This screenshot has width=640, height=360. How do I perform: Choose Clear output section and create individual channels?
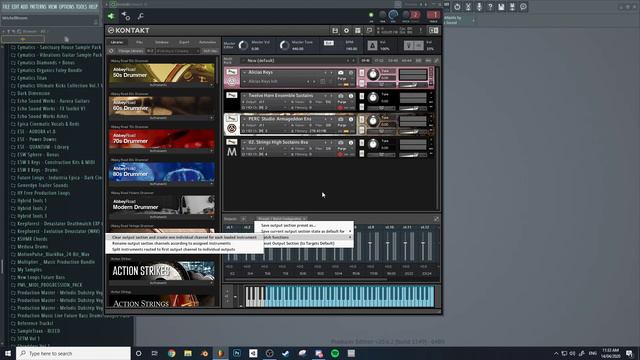coord(184,237)
